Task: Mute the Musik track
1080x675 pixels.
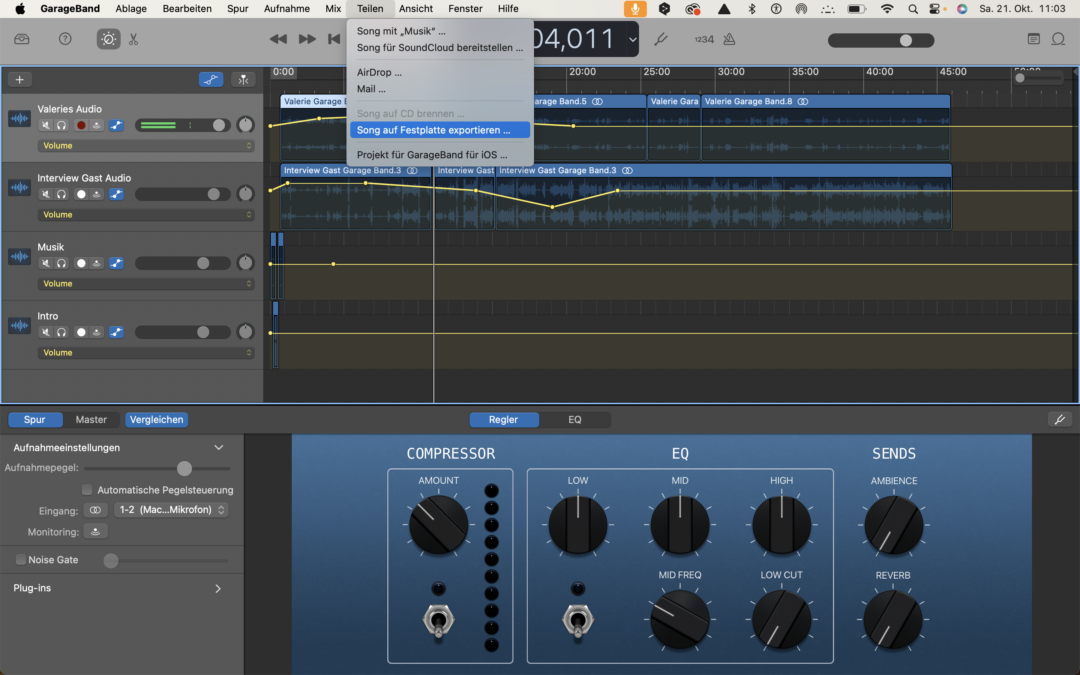Action: click(x=45, y=263)
